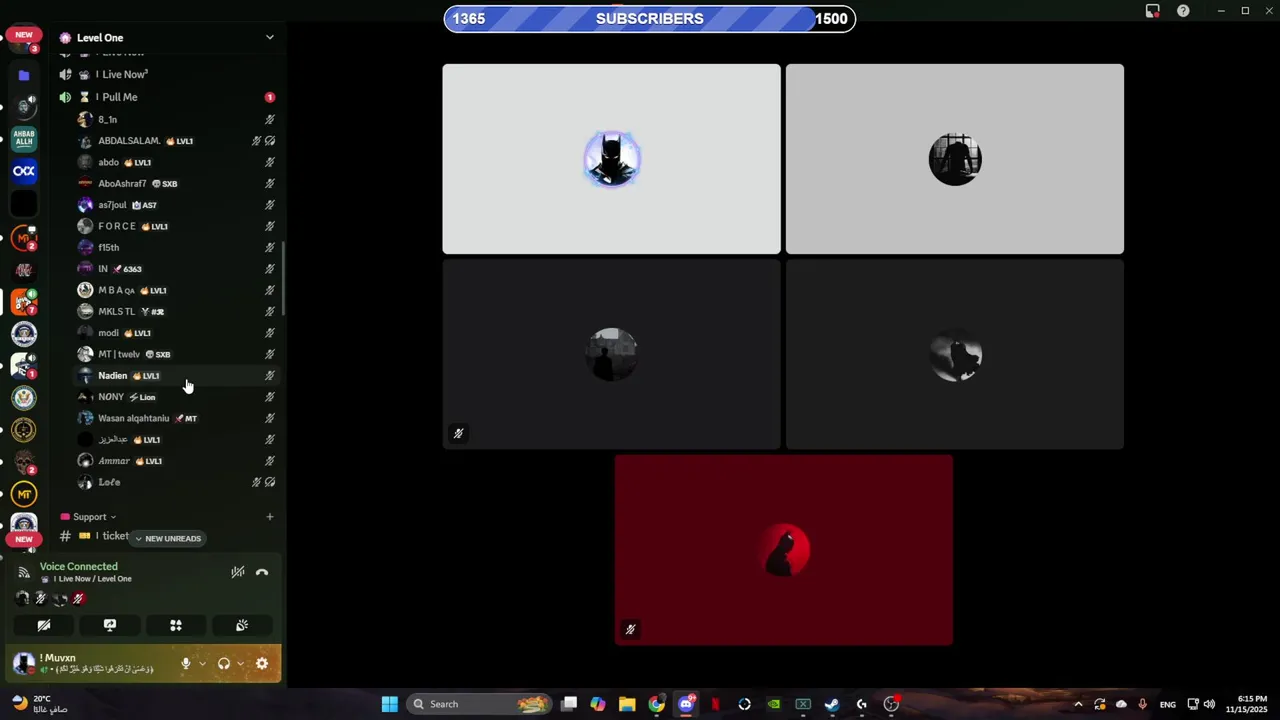
Task: Deafen with the headphones icon
Action: click(x=224, y=663)
